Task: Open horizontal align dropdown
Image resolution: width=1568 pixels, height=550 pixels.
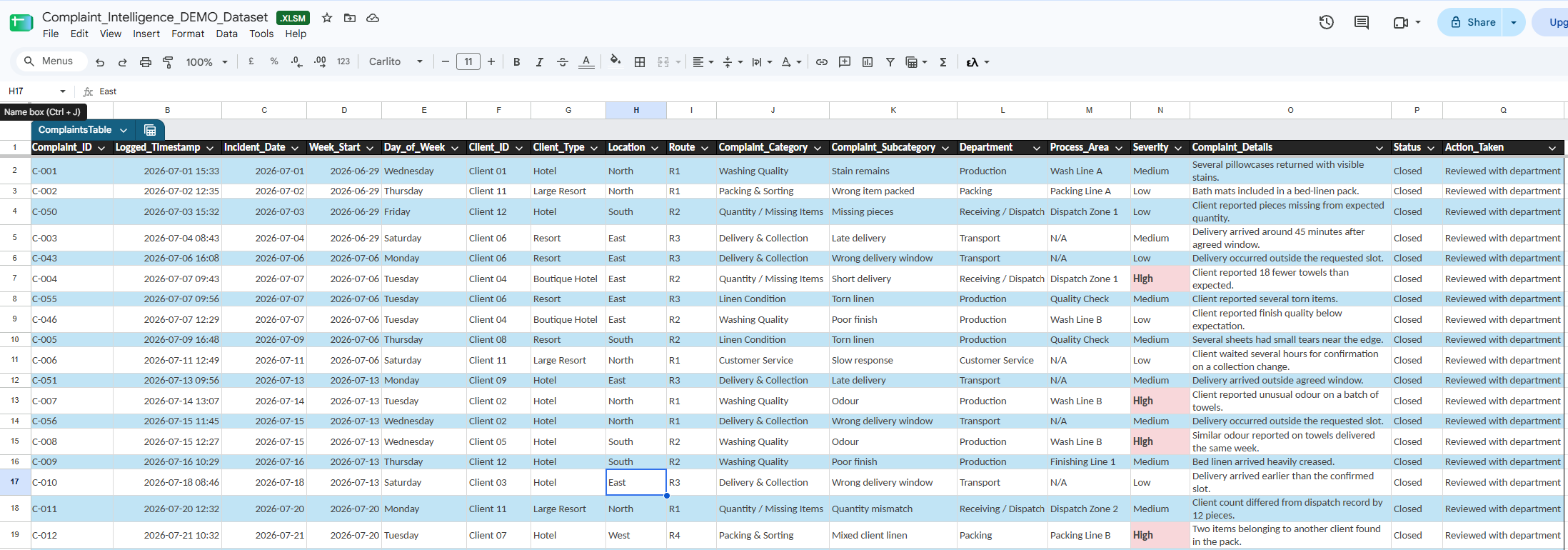Action: tap(703, 62)
